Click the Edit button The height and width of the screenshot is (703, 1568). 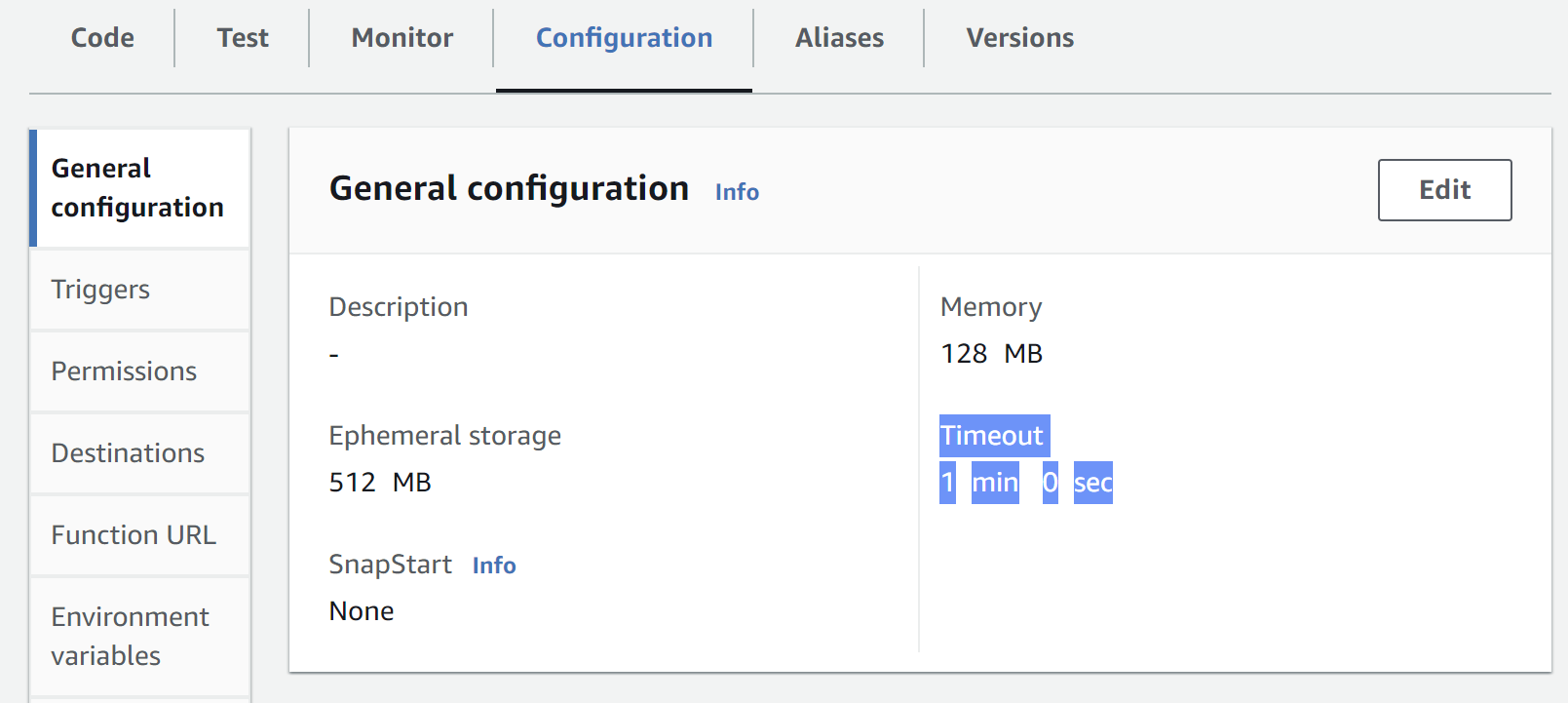click(1444, 190)
